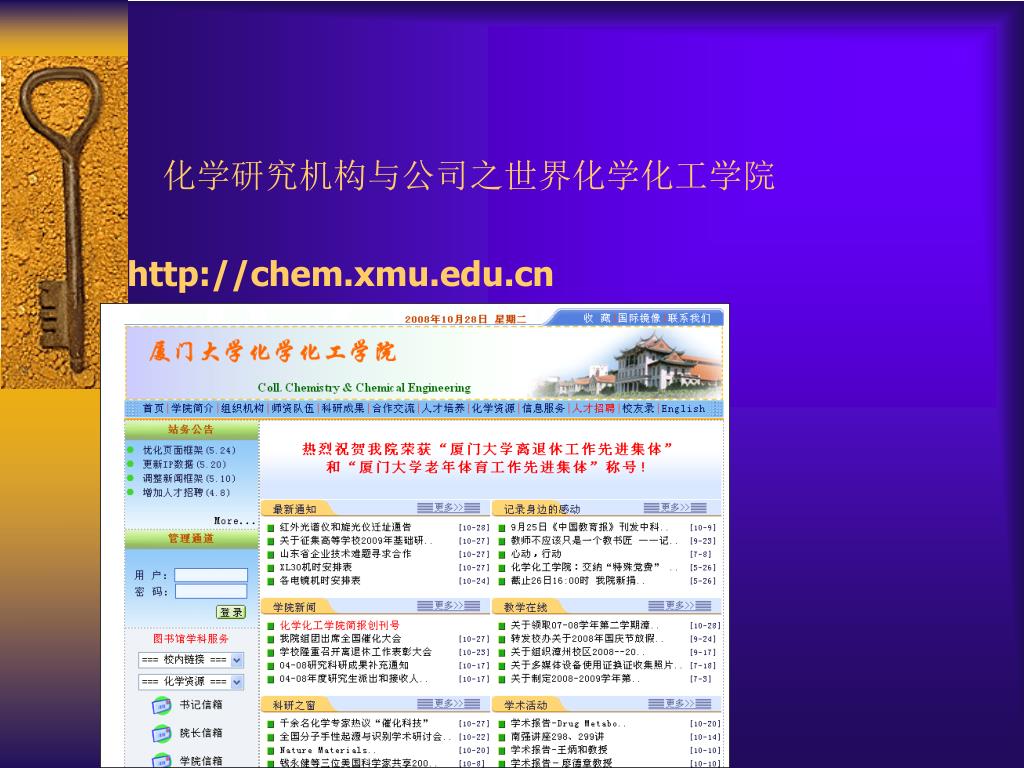The width and height of the screenshot is (1024, 768).
Task: Open the red 人才招聘 navigation item
Action: (594, 409)
